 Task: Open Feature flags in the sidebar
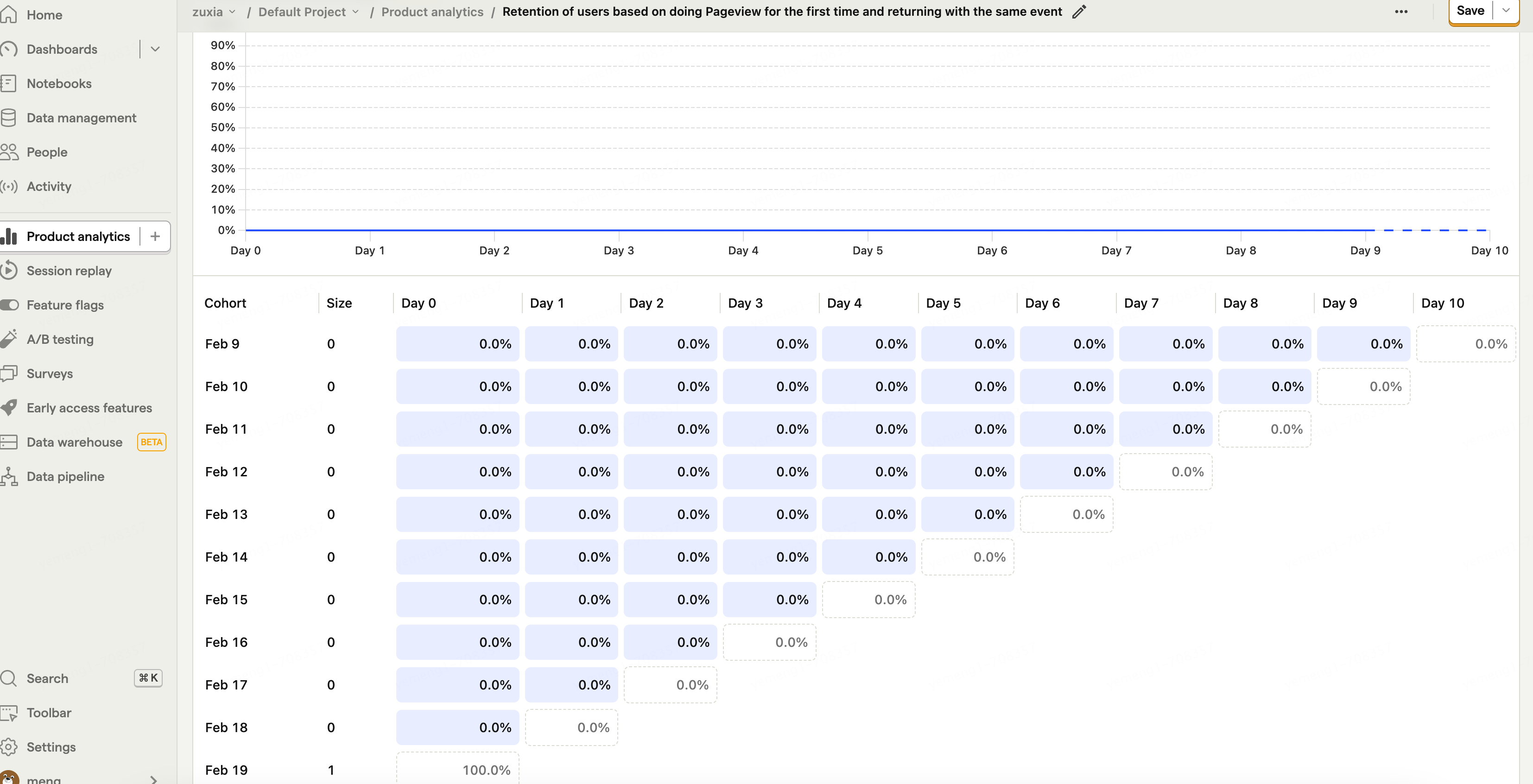(65, 305)
